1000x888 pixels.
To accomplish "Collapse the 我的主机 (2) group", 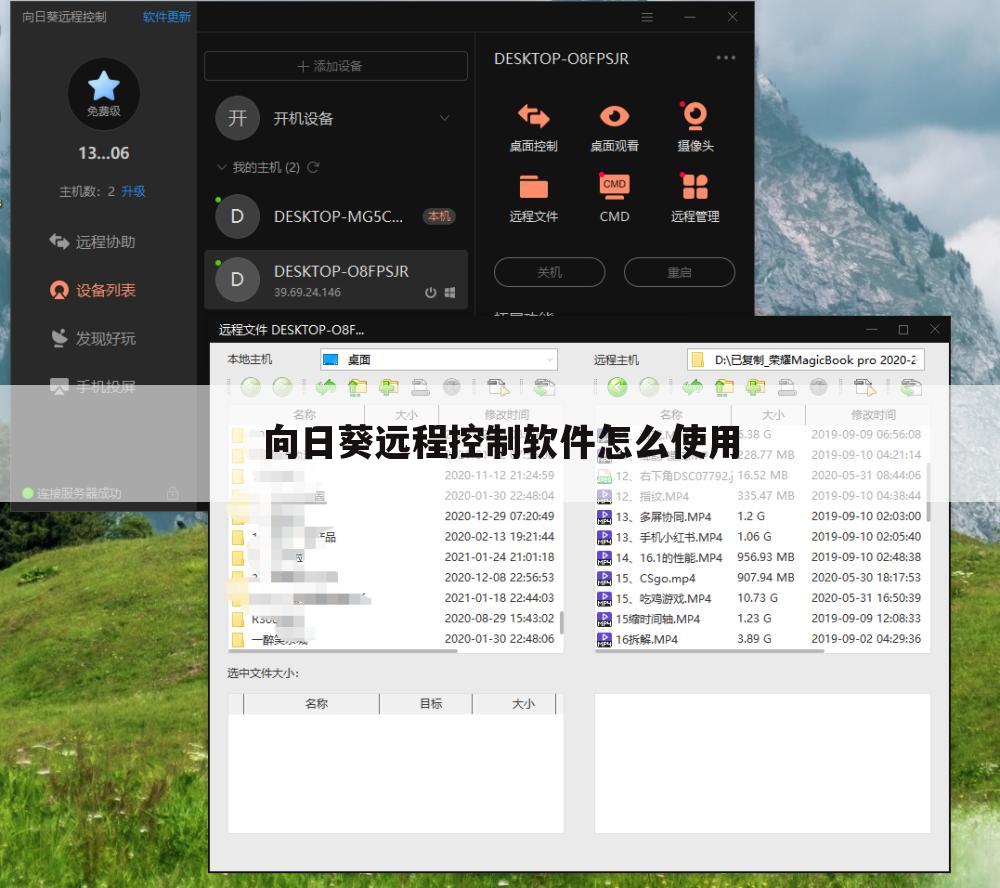I will pyautogui.click(x=222, y=167).
